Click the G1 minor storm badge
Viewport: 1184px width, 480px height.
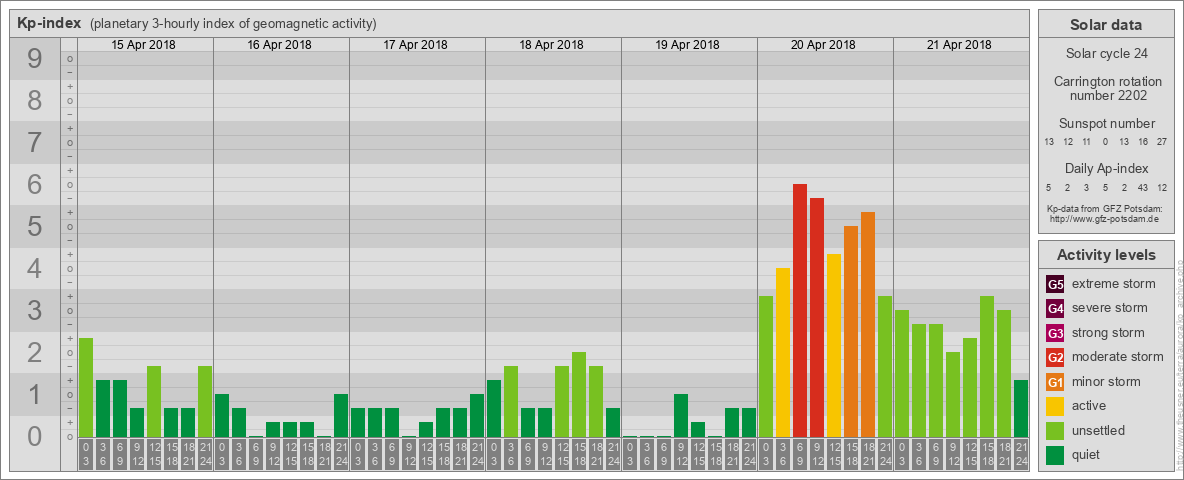[x=1055, y=382]
